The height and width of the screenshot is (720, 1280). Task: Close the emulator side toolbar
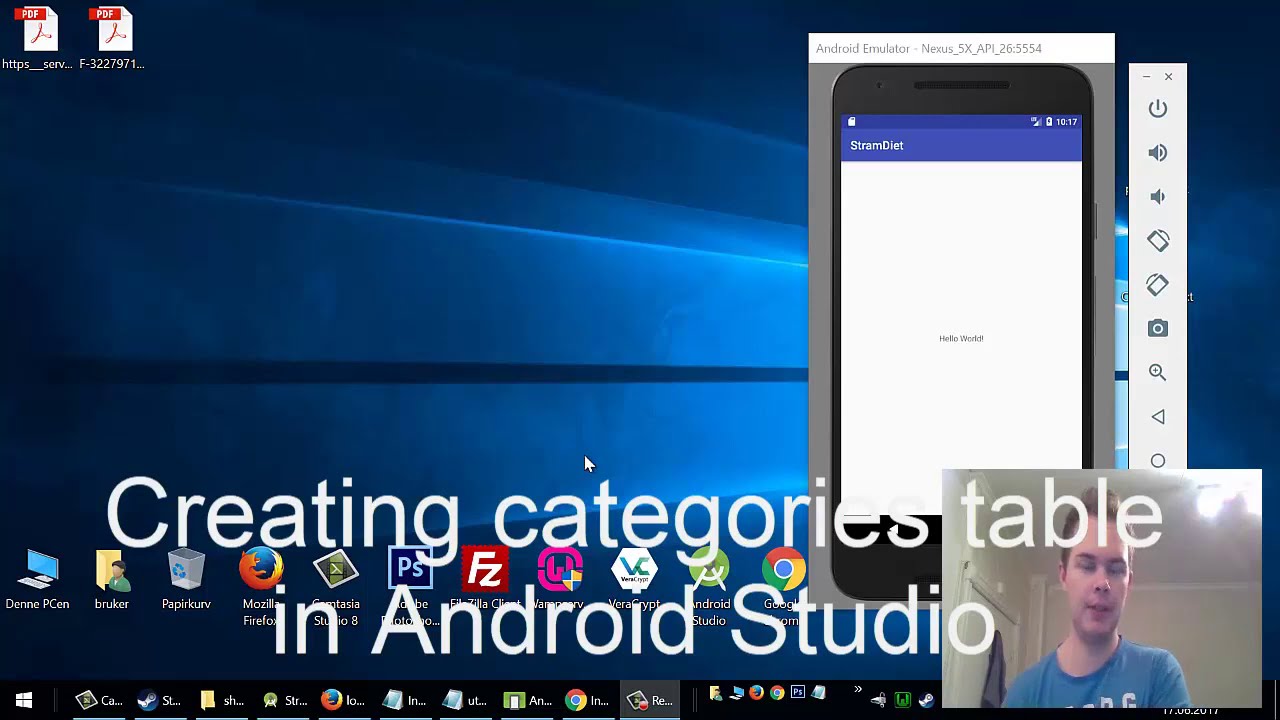pyautogui.click(x=1168, y=77)
